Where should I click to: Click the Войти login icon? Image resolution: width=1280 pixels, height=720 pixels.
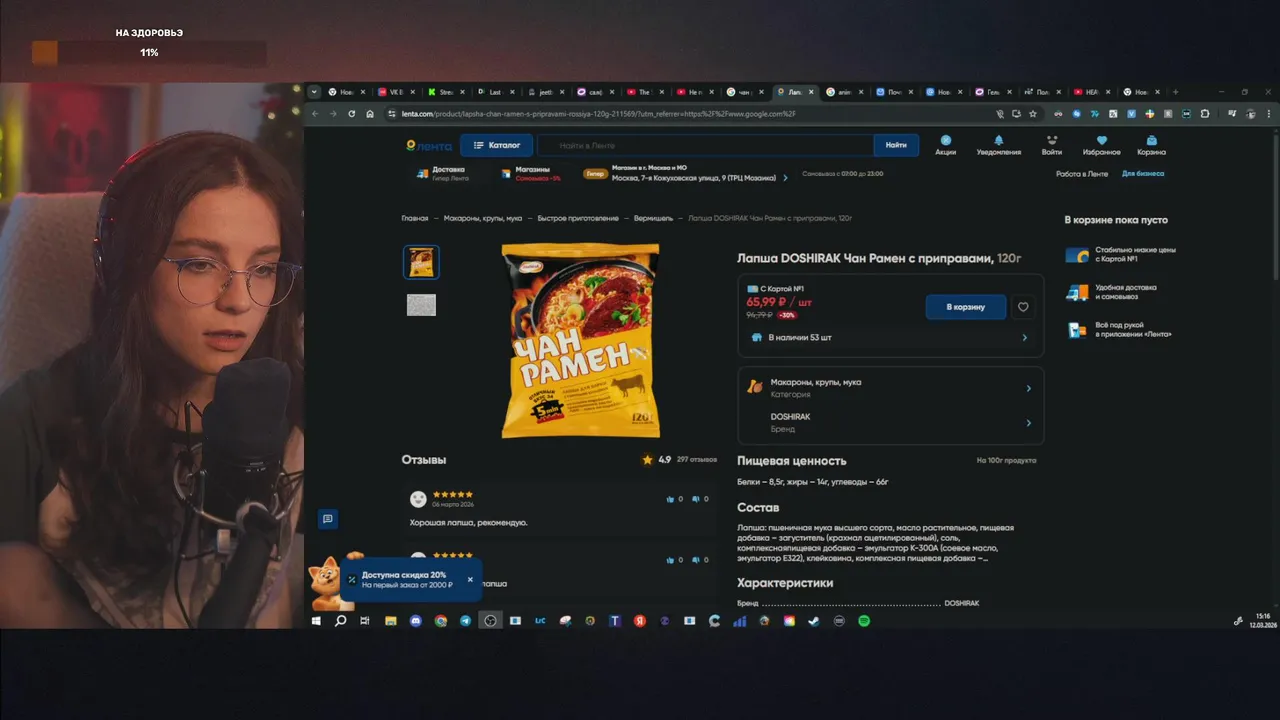point(1051,145)
